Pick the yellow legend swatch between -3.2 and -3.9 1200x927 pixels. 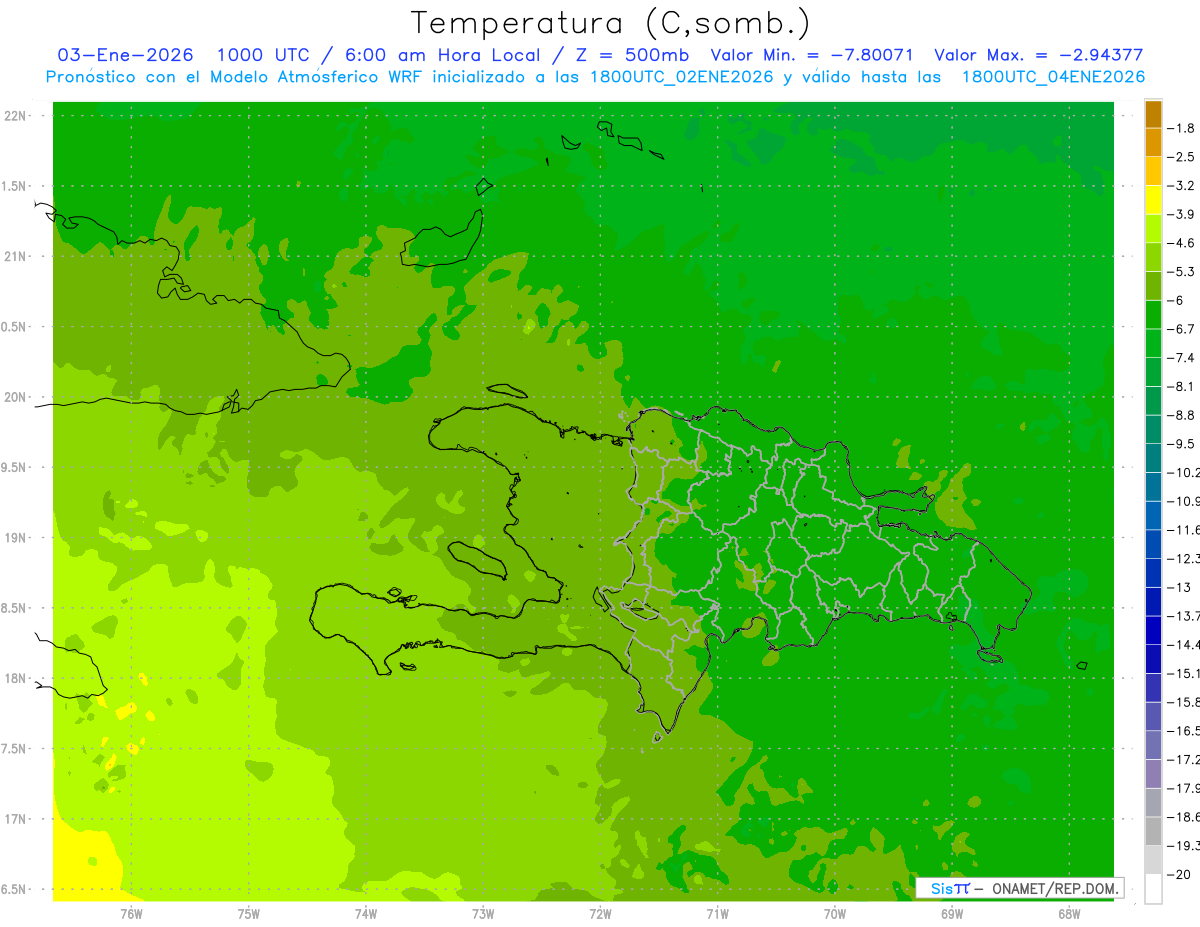click(1153, 200)
